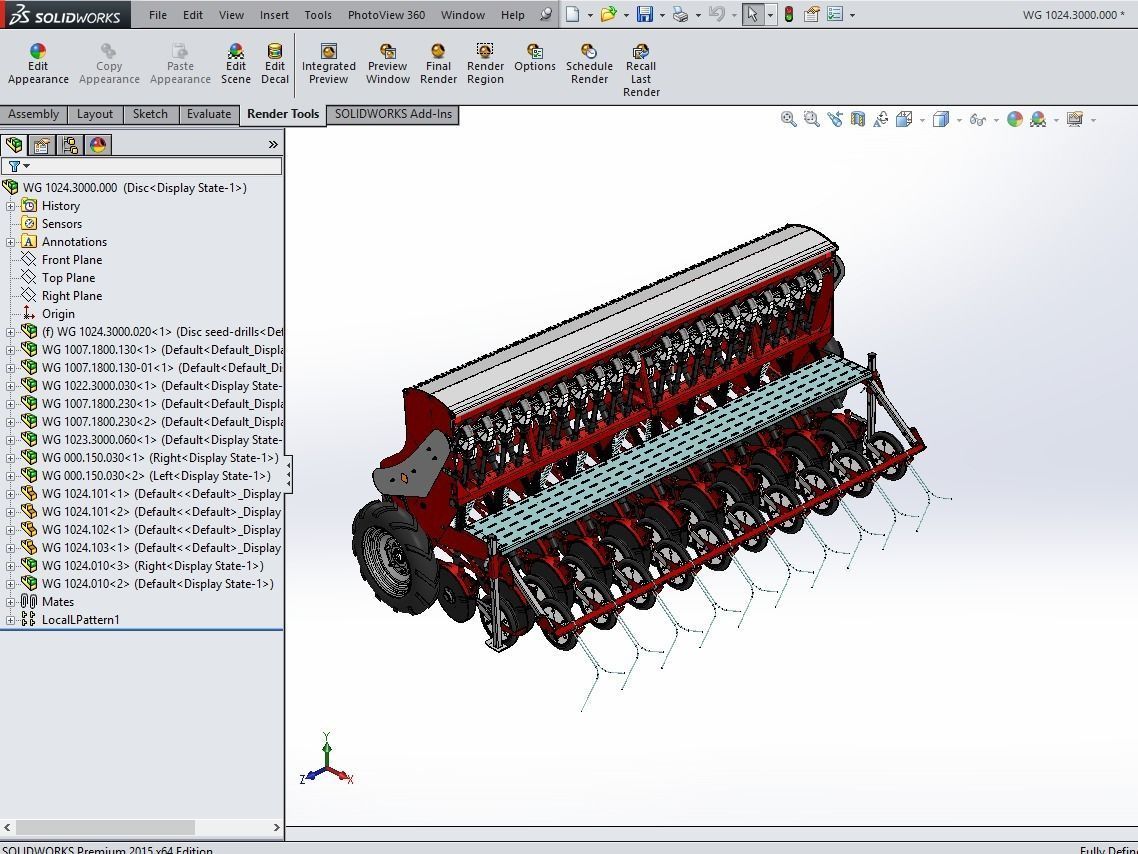Click Zoom to Area icon
The height and width of the screenshot is (854, 1138).
(811, 119)
